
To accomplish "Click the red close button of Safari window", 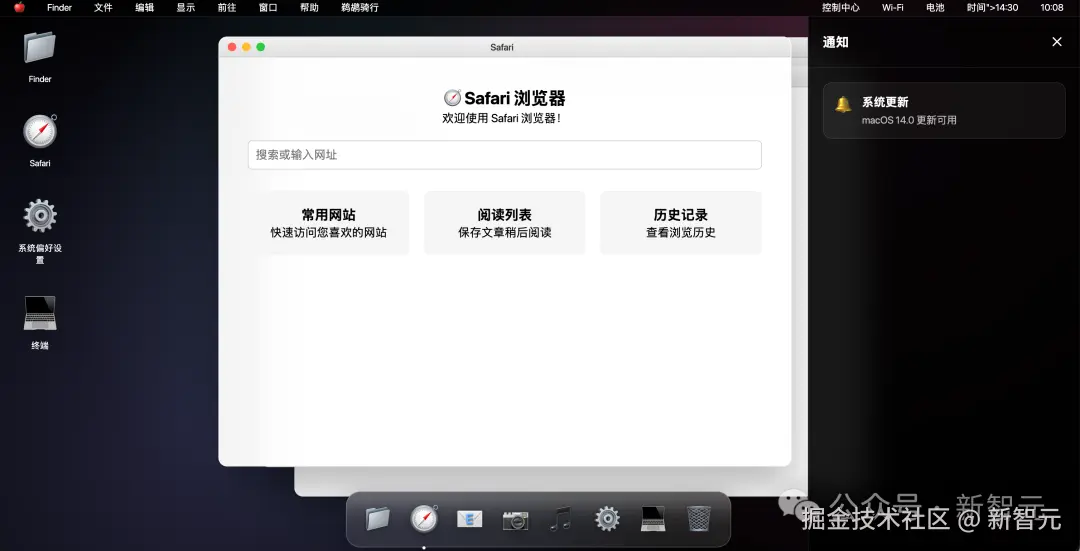I will pyautogui.click(x=232, y=47).
